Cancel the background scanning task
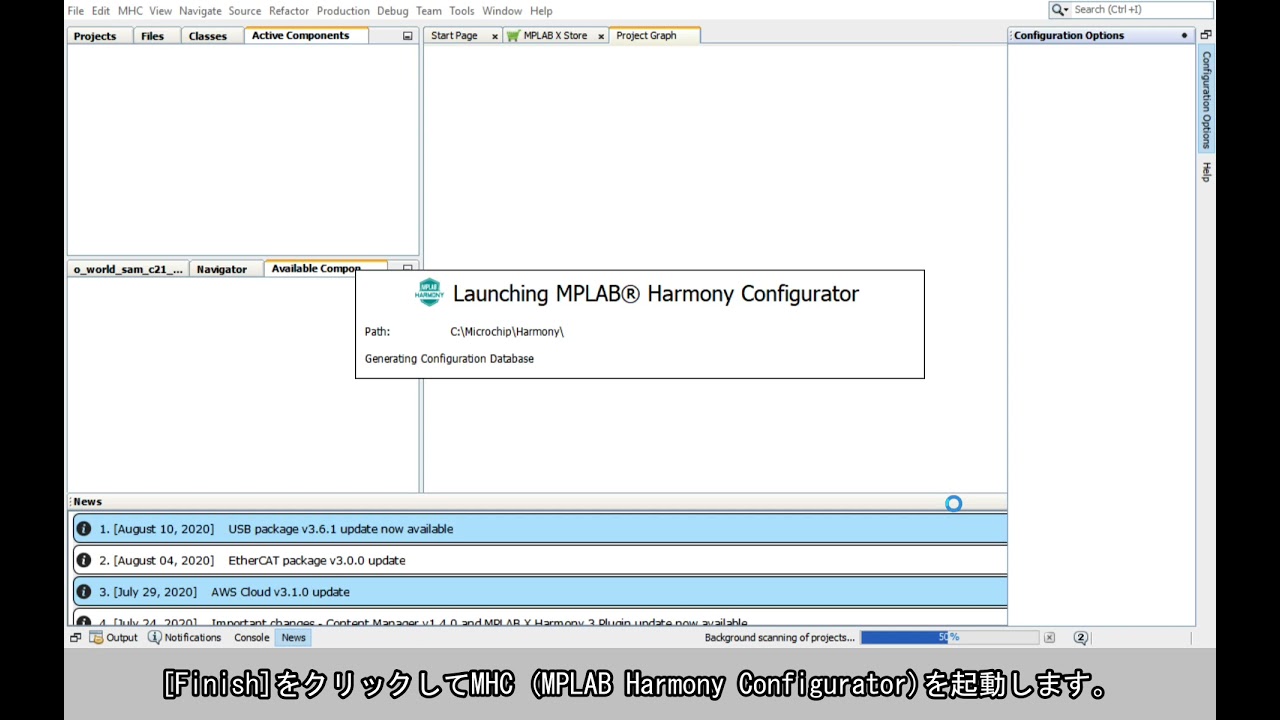The height and width of the screenshot is (720, 1280). click(x=1049, y=637)
